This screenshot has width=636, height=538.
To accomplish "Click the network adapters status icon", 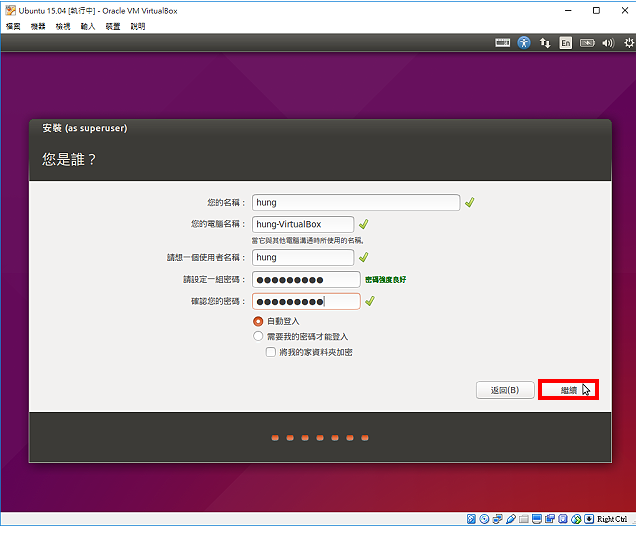I will (x=497, y=519).
